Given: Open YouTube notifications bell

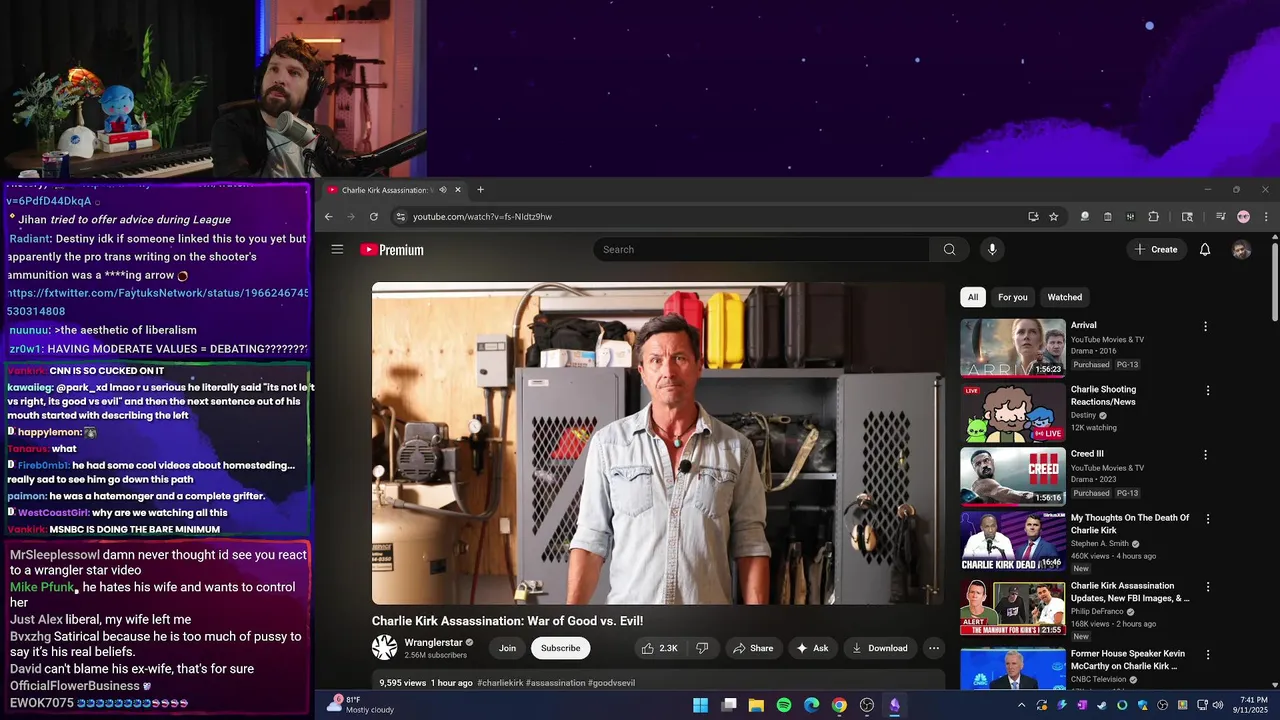Looking at the screenshot, I should 1205,249.
